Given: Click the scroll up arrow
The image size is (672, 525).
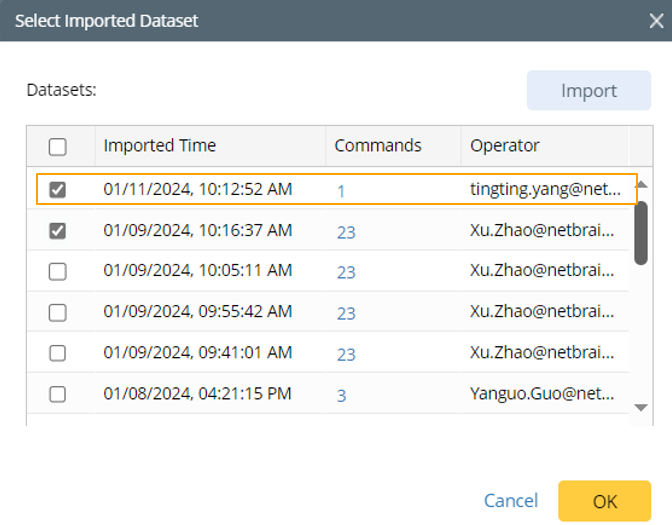Looking at the screenshot, I should 641,185.
